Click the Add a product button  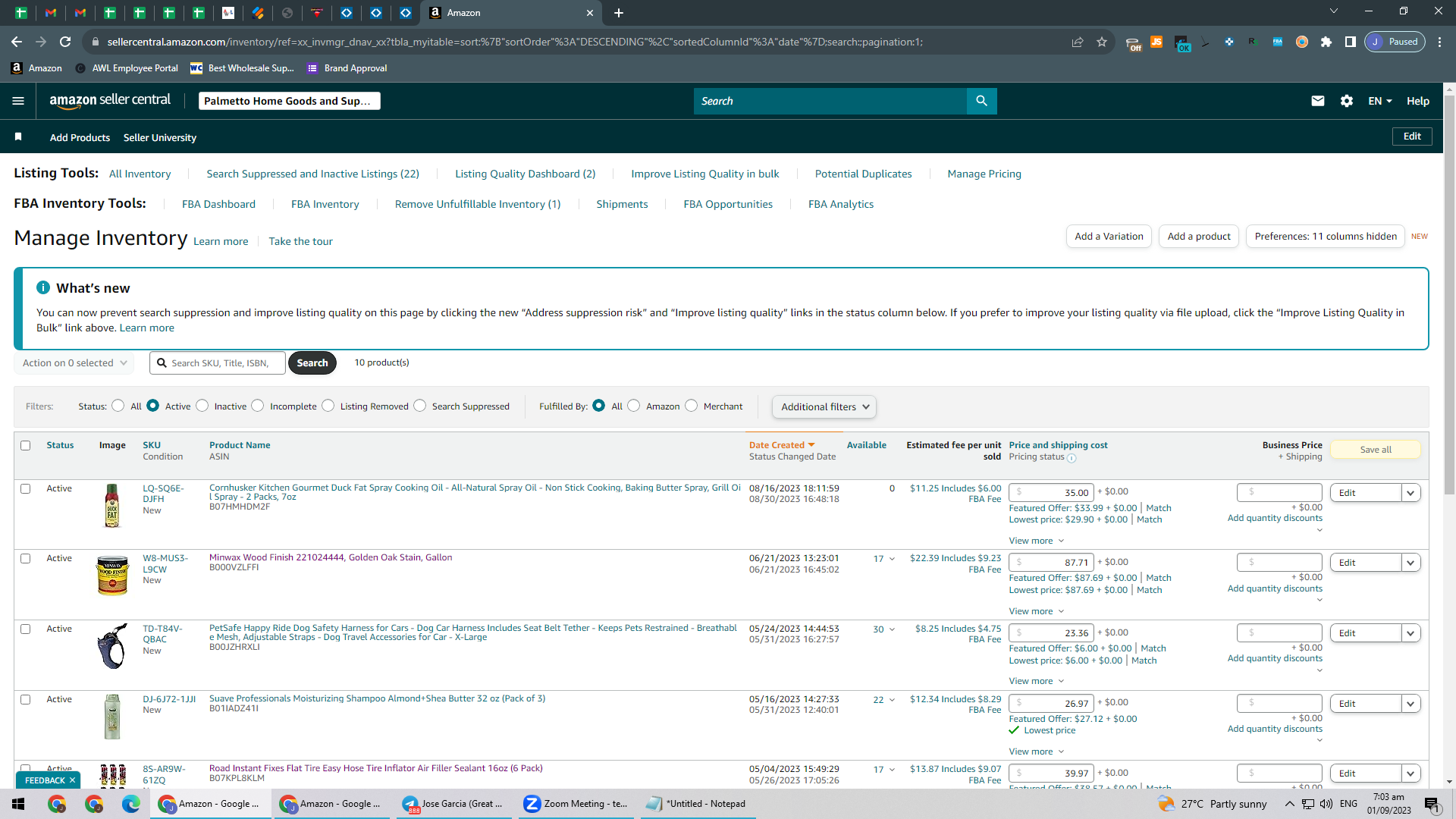click(1199, 237)
